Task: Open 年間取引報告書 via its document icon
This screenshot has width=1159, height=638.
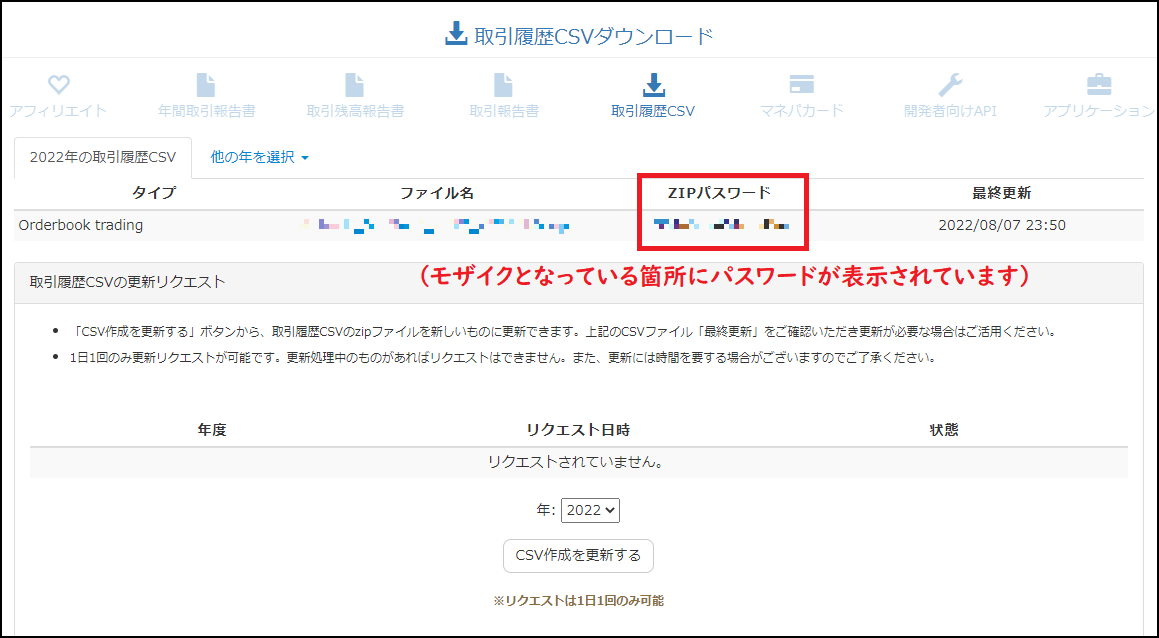Action: tap(206, 85)
